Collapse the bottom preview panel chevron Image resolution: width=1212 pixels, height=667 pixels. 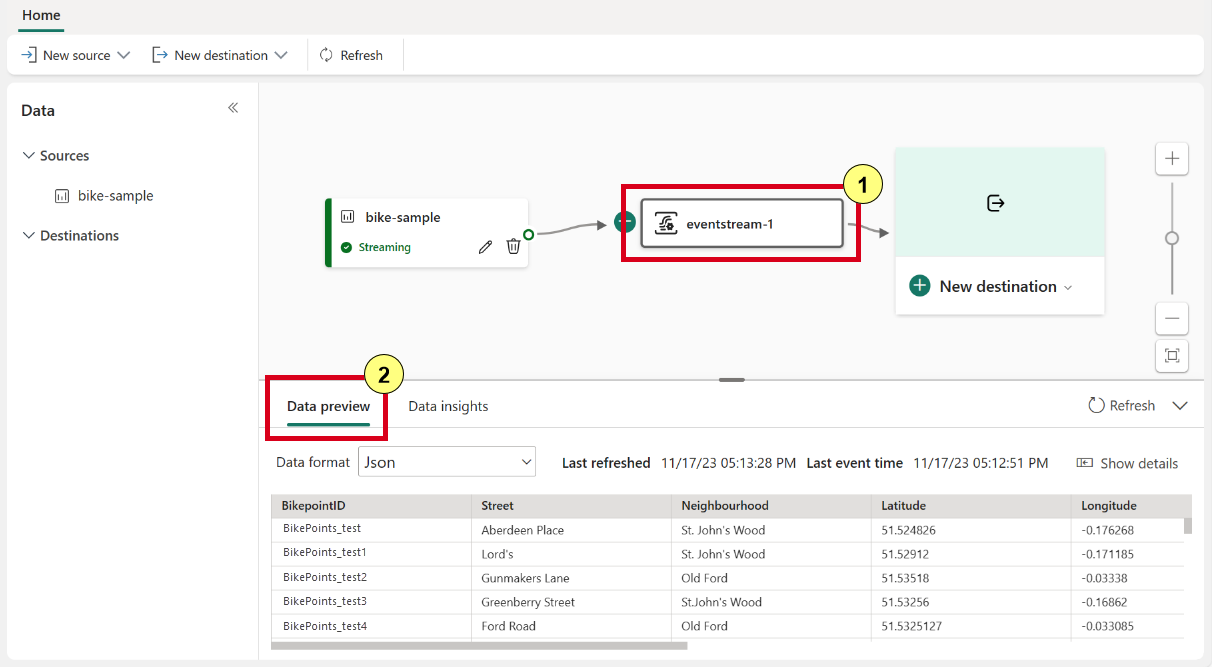[x=1180, y=406]
